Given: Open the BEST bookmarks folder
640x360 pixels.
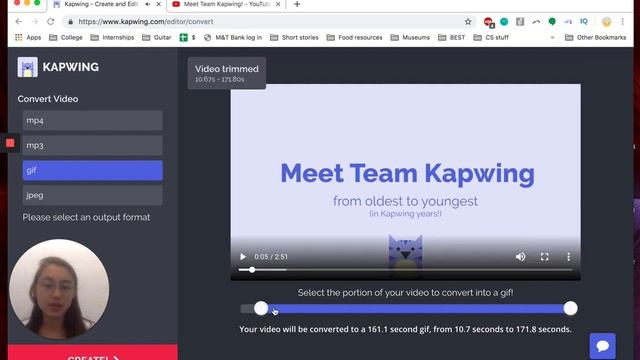Looking at the screenshot, I should point(451,38).
